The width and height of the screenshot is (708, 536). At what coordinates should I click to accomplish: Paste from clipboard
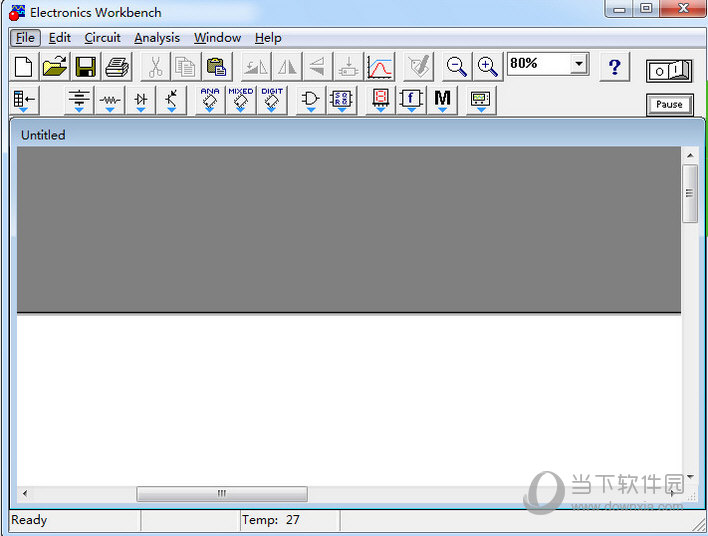coord(217,67)
